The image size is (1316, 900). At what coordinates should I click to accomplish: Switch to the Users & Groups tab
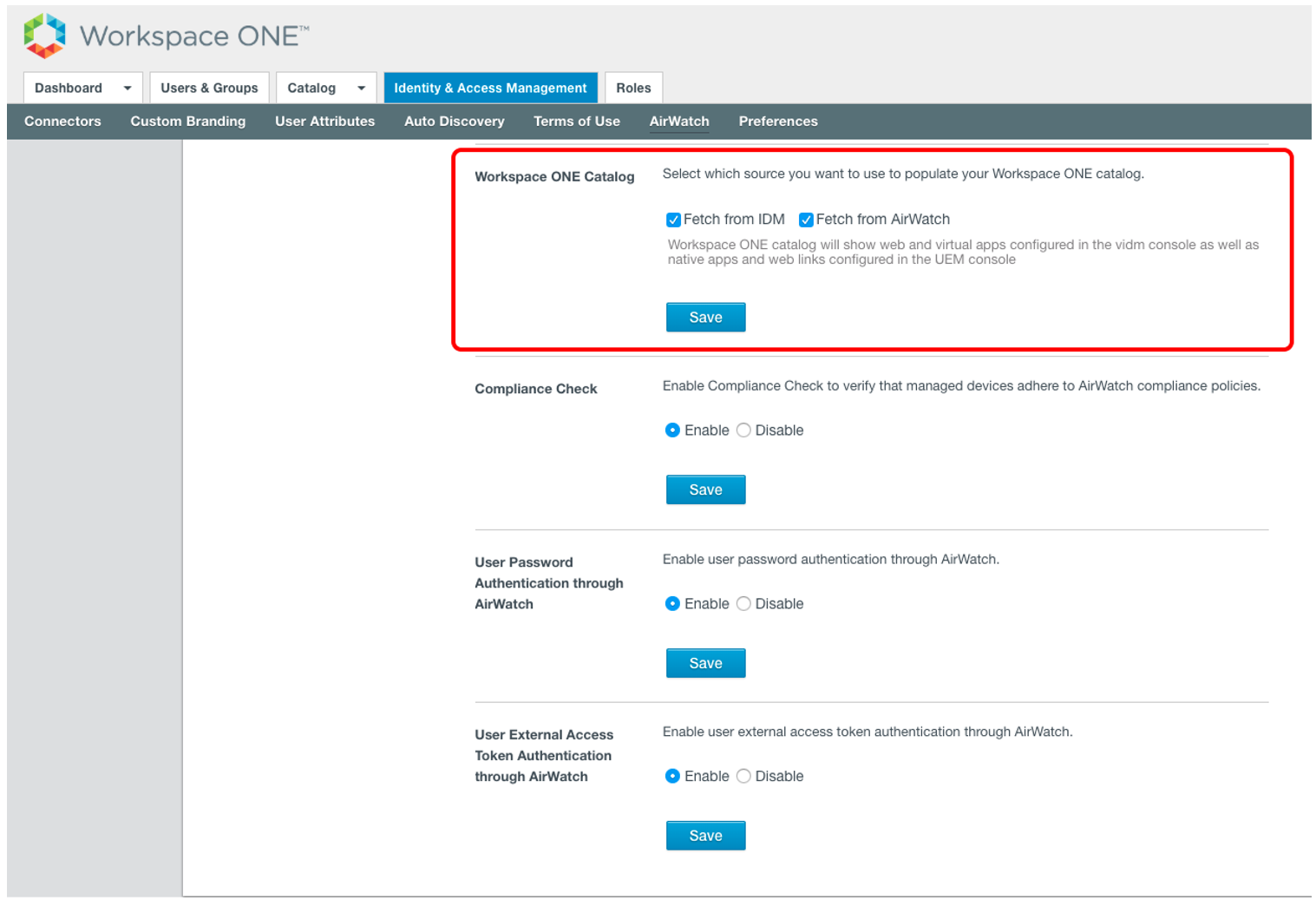[x=208, y=88]
